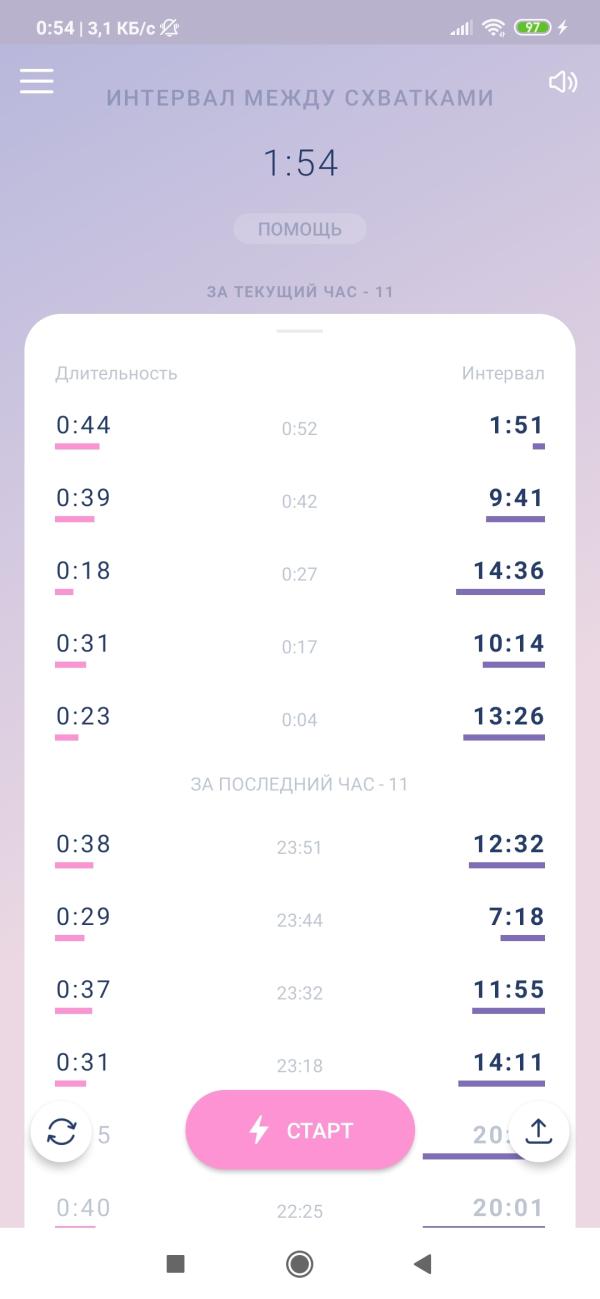This screenshot has height=1299, width=600.
Task: Tap the Интервал column header
Action: coord(503,373)
